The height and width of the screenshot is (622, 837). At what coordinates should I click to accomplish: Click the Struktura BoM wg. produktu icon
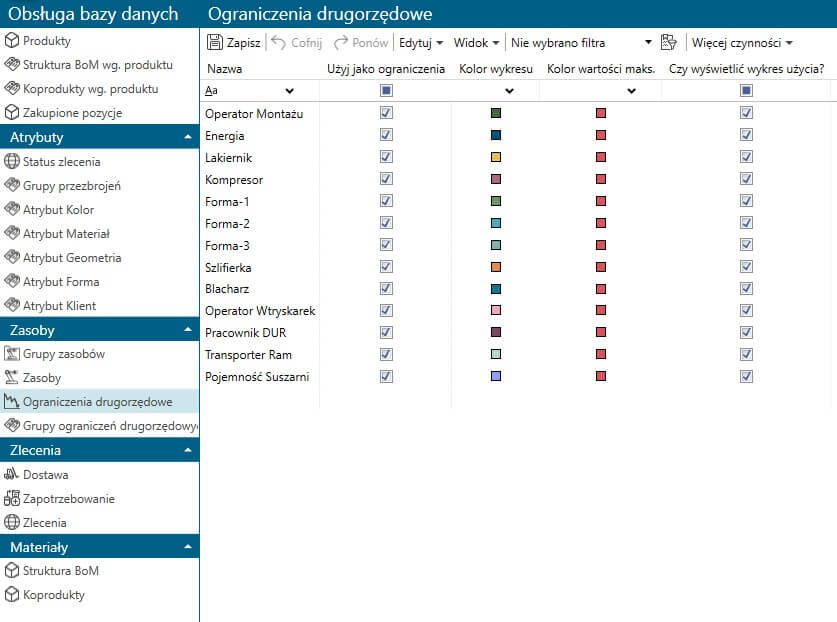point(12,65)
